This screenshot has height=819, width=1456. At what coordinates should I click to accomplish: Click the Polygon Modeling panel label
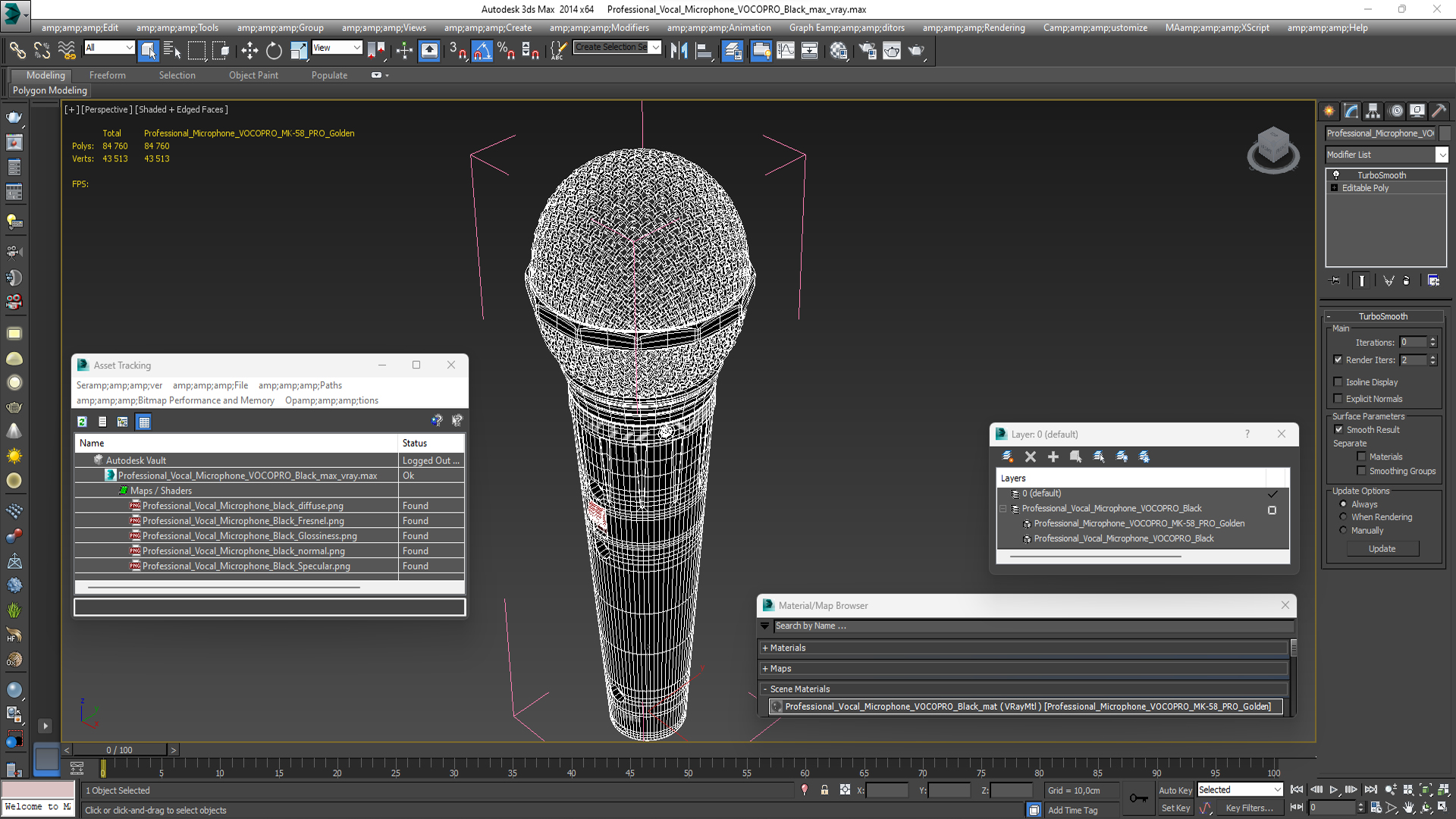click(x=50, y=90)
